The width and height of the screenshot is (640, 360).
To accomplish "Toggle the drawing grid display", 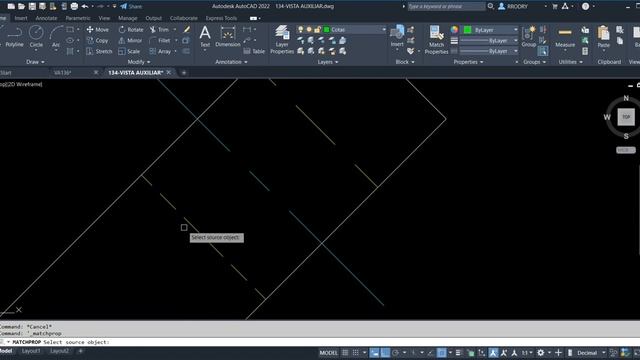I will point(345,353).
